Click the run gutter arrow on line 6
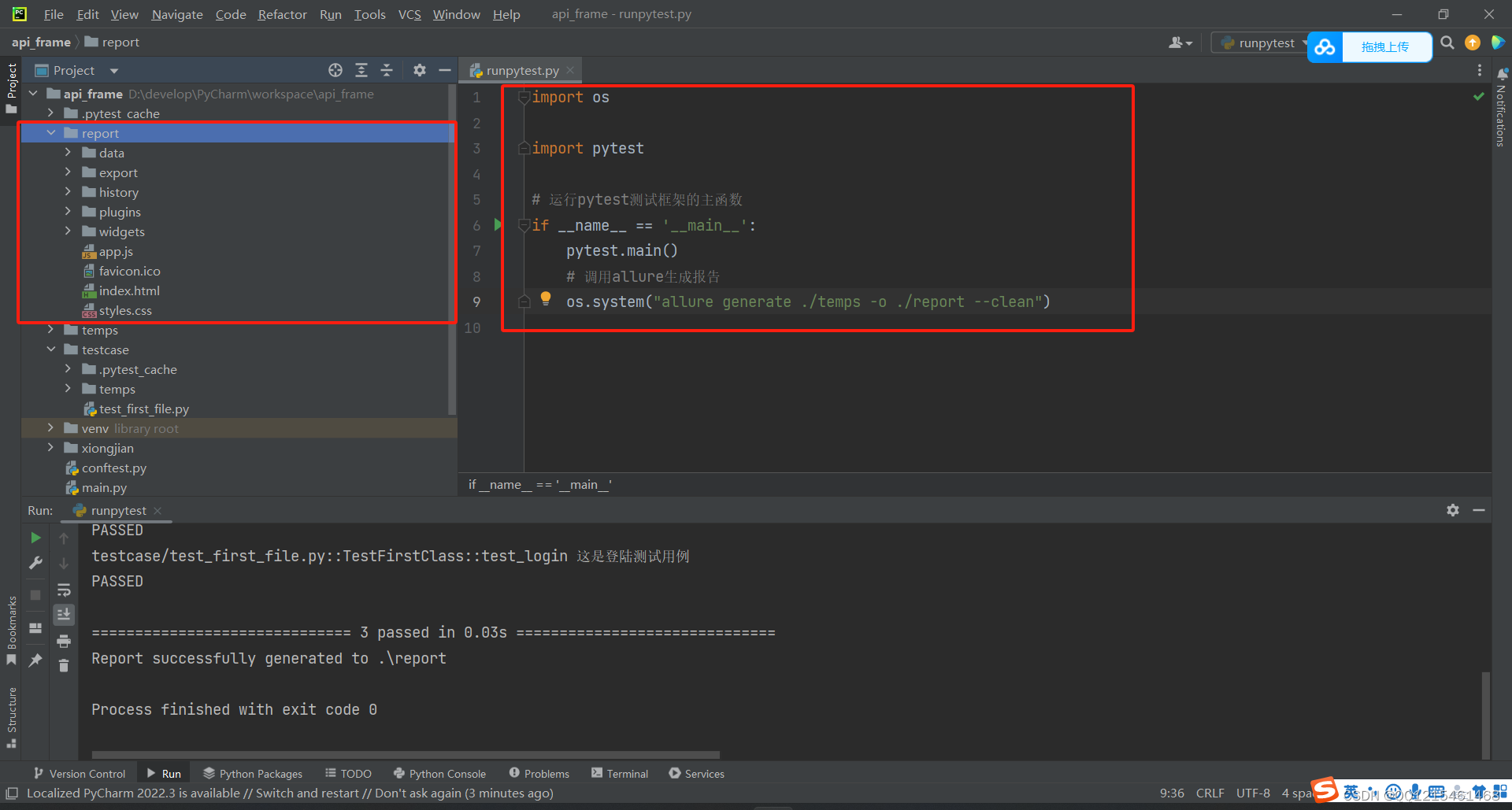 (x=498, y=225)
